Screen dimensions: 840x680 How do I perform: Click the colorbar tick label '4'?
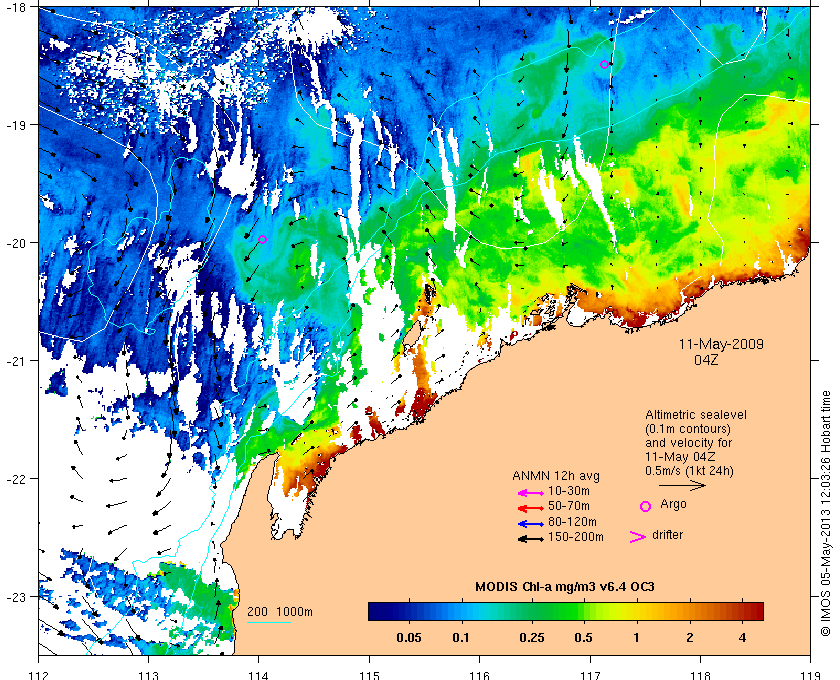742,638
